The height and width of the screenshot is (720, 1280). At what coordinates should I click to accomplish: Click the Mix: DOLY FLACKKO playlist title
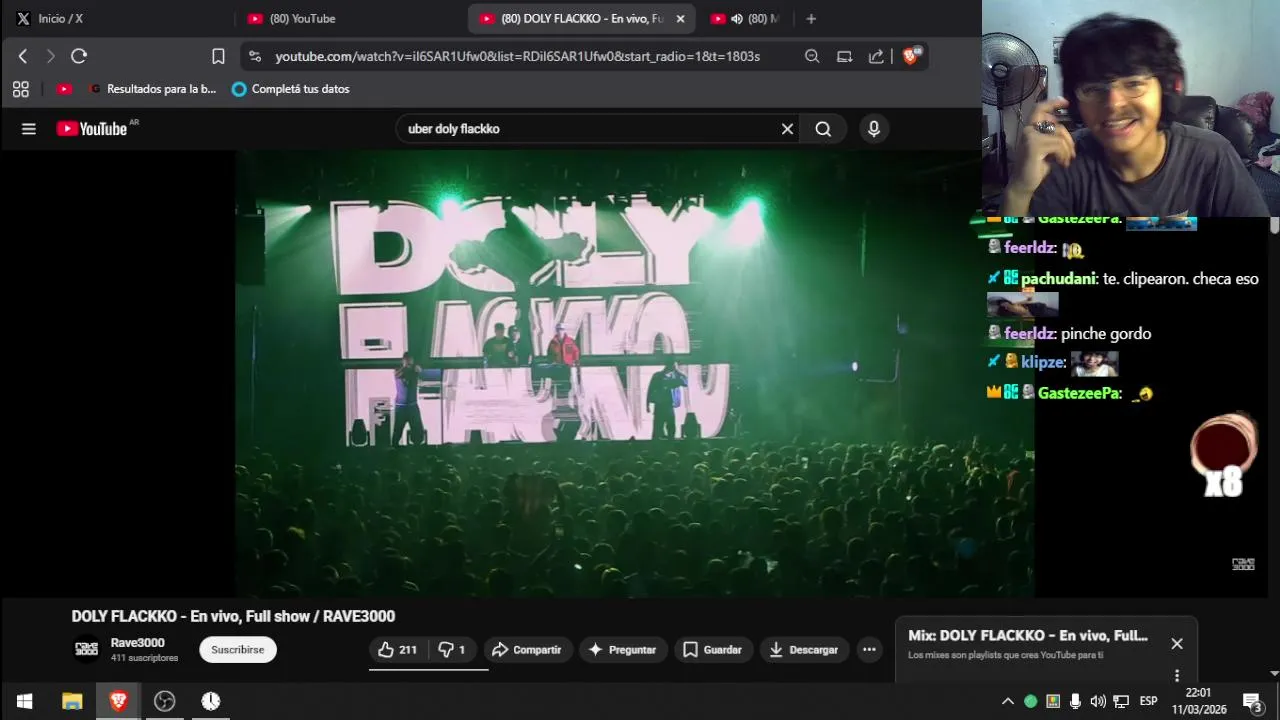[x=1028, y=636]
